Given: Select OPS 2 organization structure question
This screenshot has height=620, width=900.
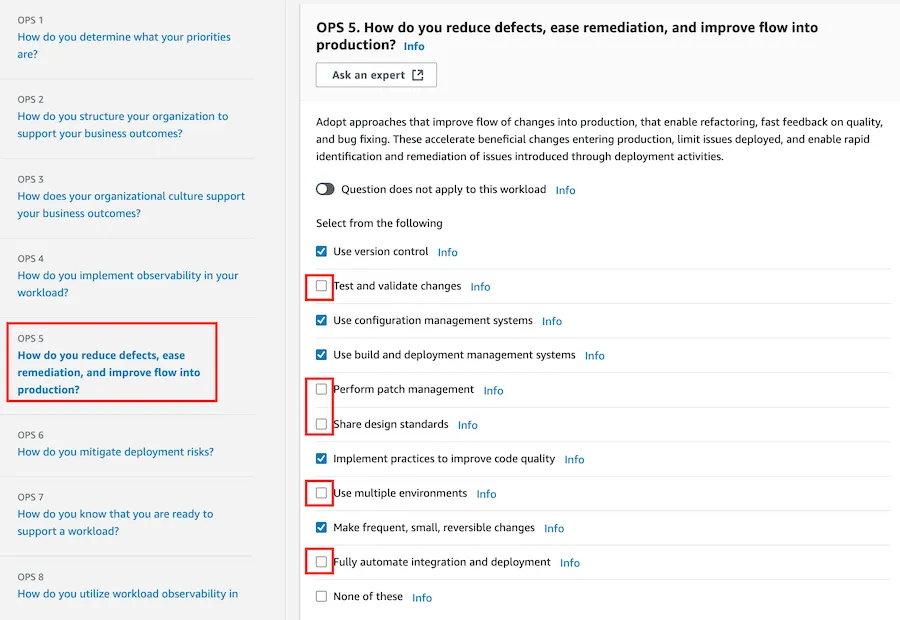Looking at the screenshot, I should point(123,125).
